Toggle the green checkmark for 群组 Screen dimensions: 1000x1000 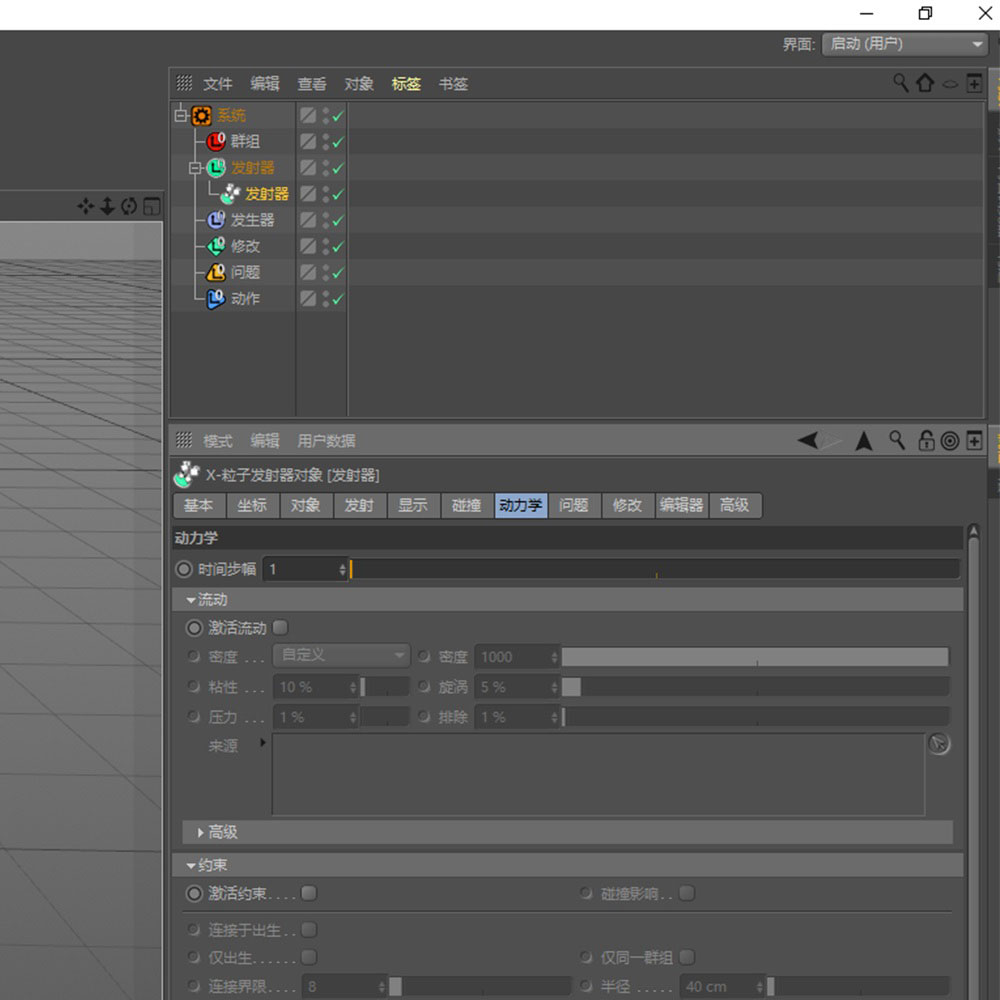(x=337, y=142)
